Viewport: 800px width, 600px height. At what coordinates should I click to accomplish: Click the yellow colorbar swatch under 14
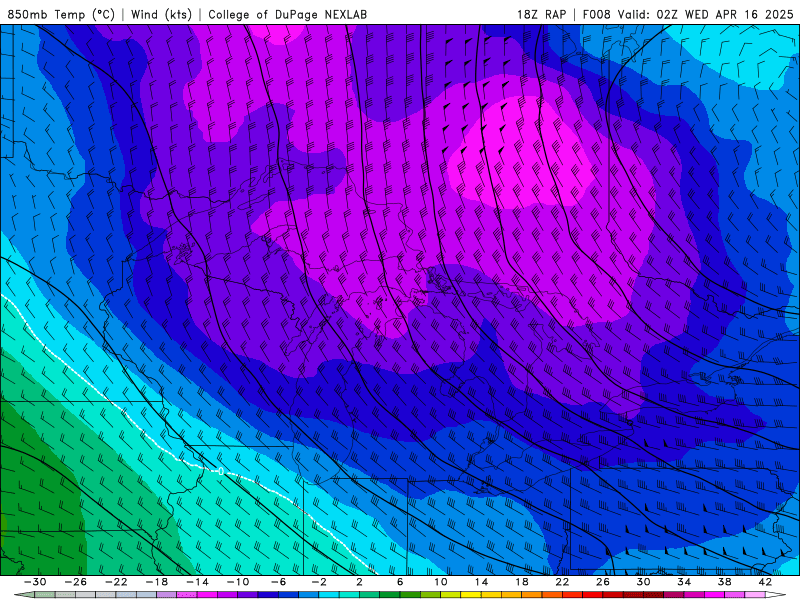point(471,595)
